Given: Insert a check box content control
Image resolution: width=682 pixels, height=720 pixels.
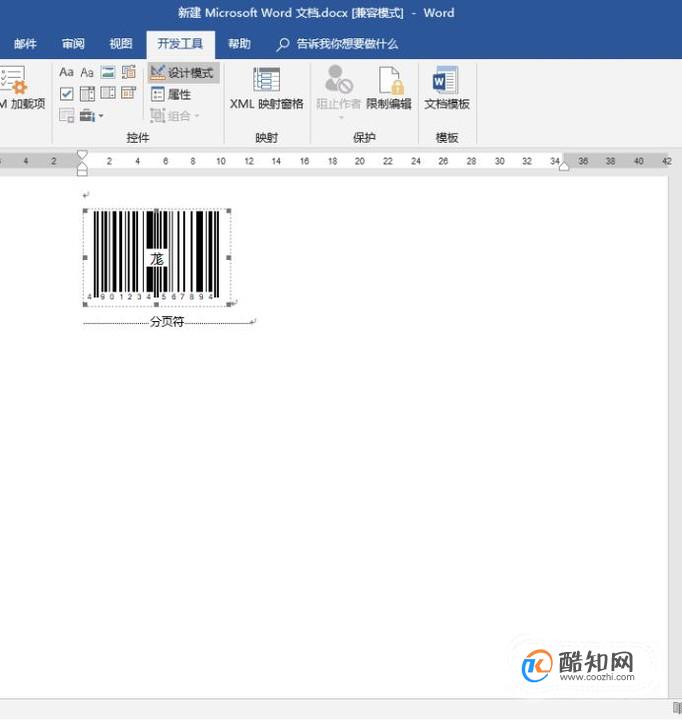Looking at the screenshot, I should [66, 94].
